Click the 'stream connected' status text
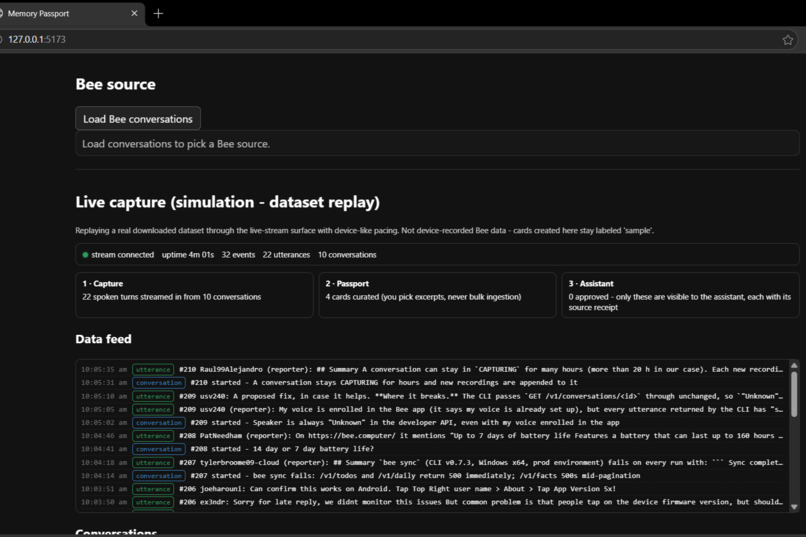The image size is (806, 537). 123,255
